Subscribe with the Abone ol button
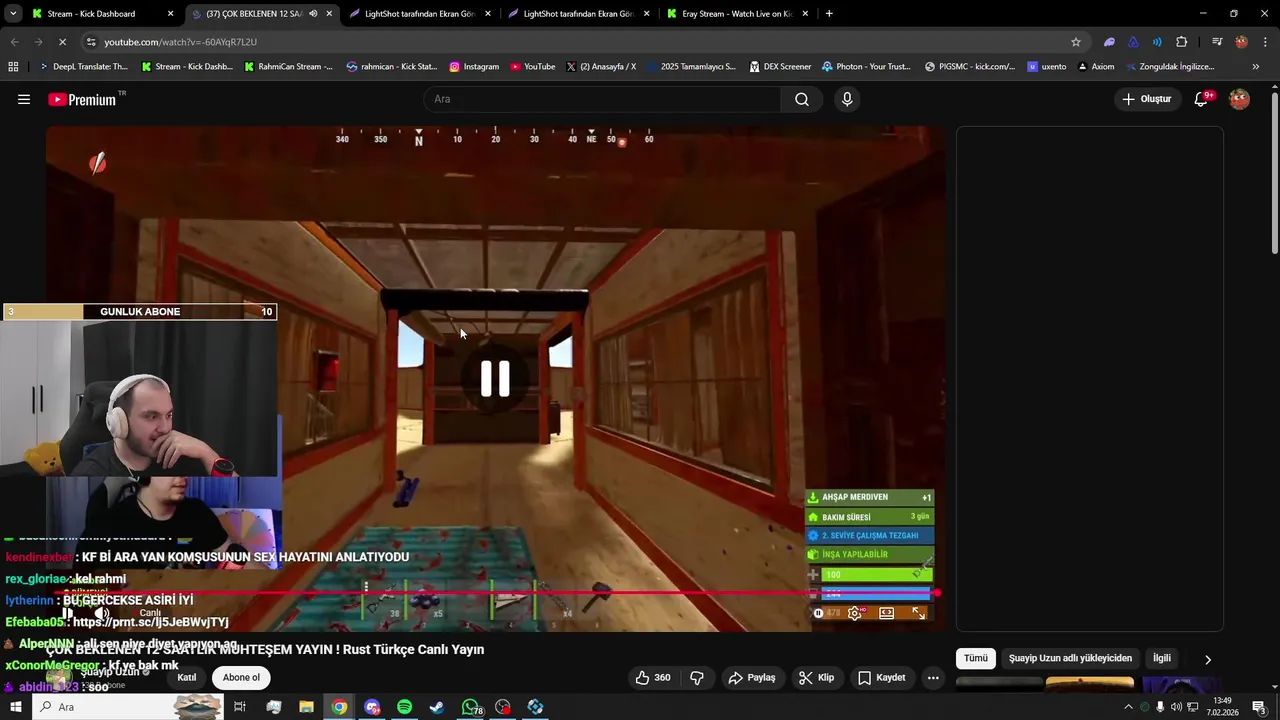The image size is (1280, 720). point(241,678)
